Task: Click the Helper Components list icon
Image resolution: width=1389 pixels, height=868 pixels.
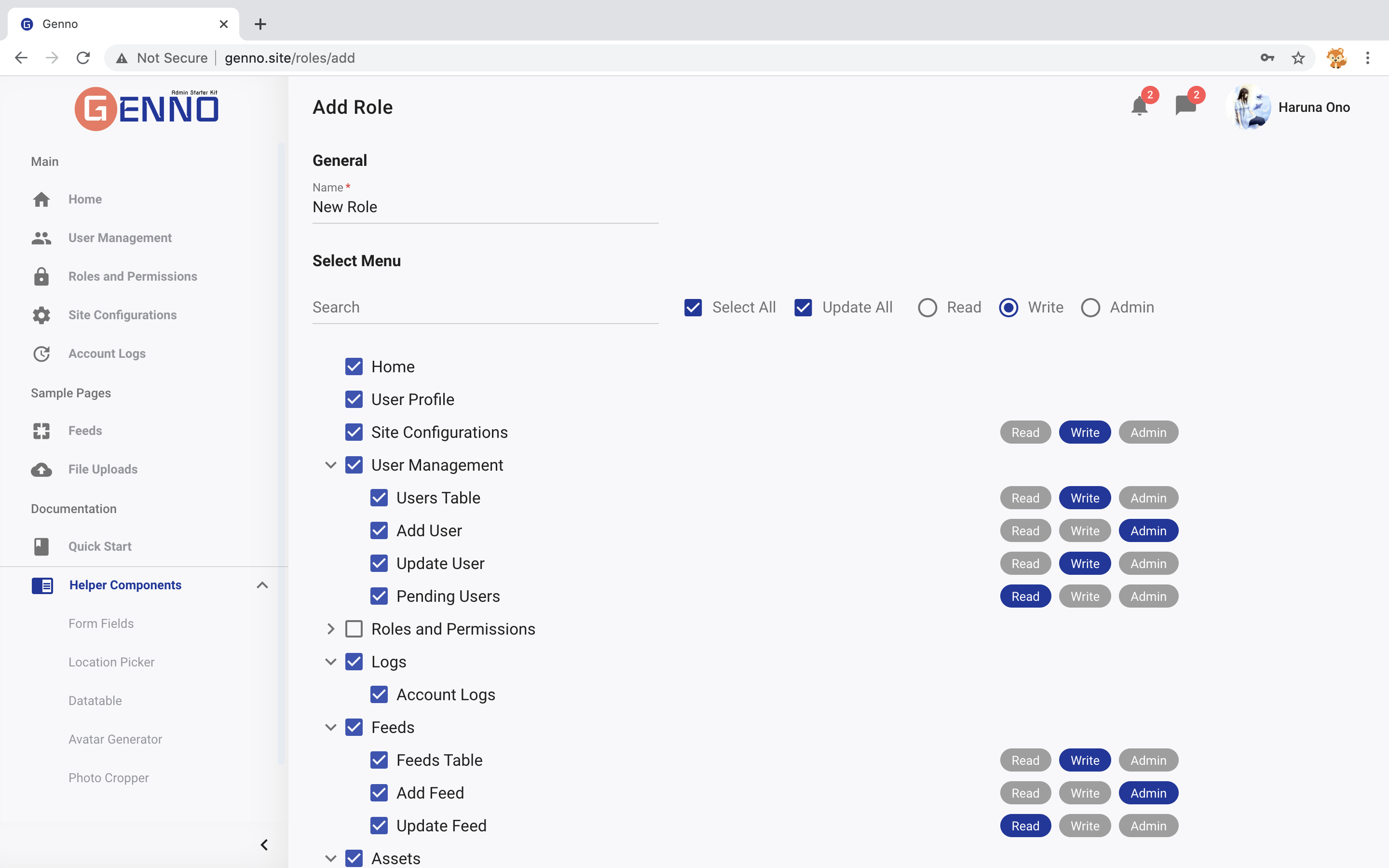Action: point(42,585)
